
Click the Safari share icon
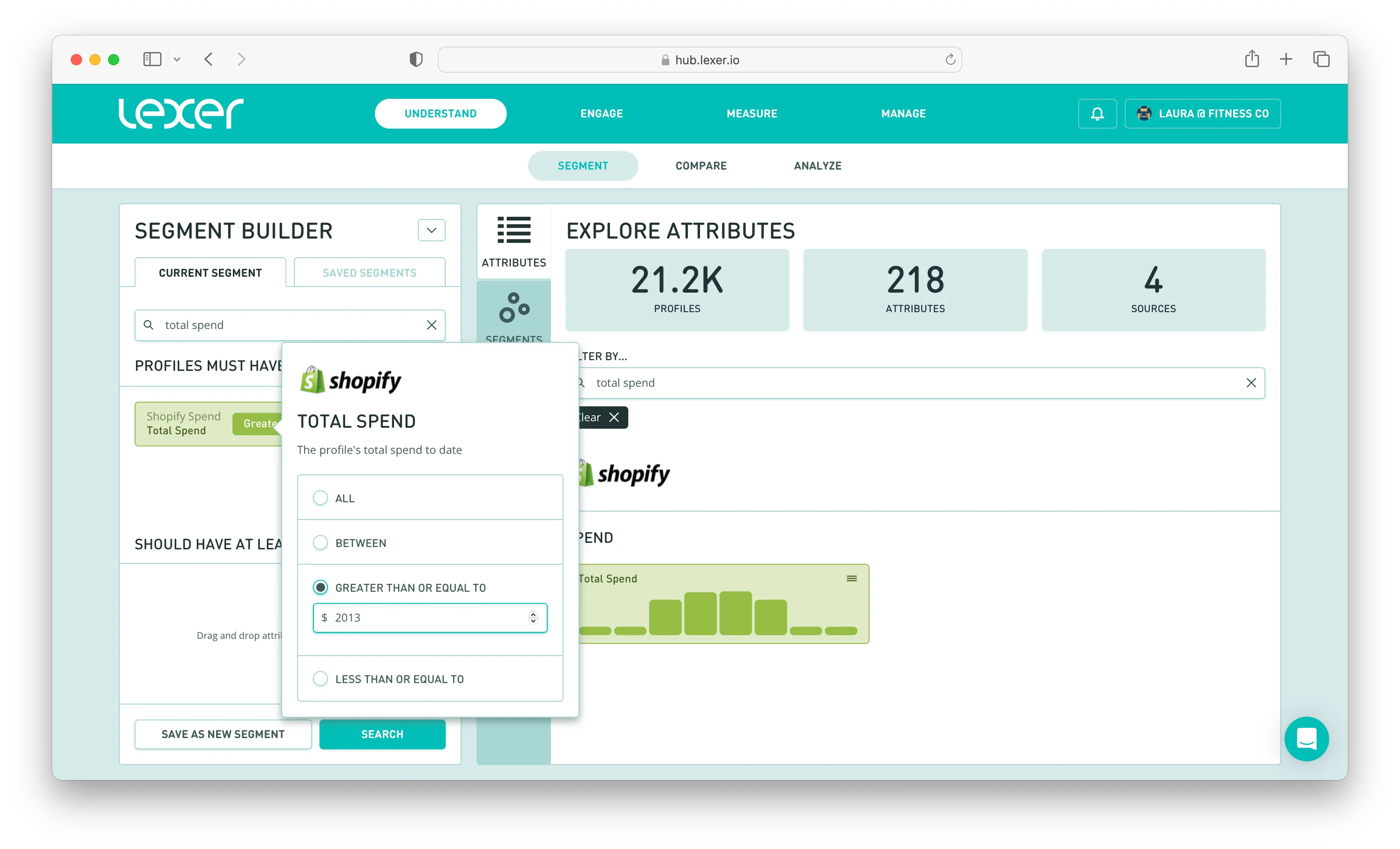(x=1252, y=59)
